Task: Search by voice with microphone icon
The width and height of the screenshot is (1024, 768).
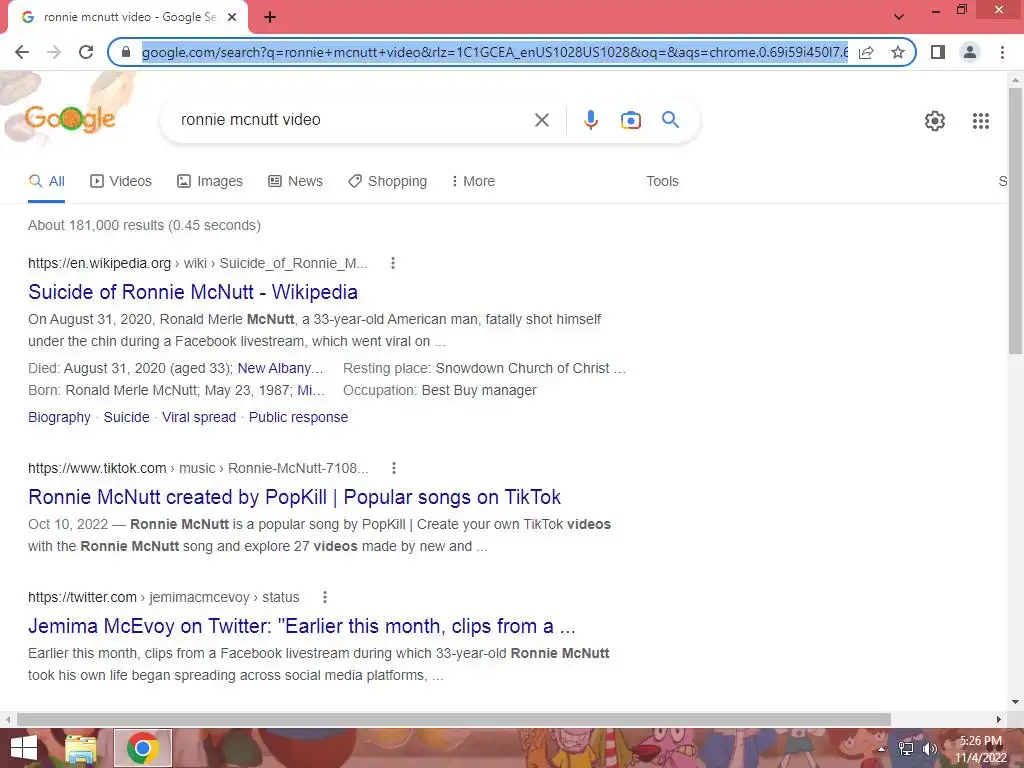Action: pos(591,120)
